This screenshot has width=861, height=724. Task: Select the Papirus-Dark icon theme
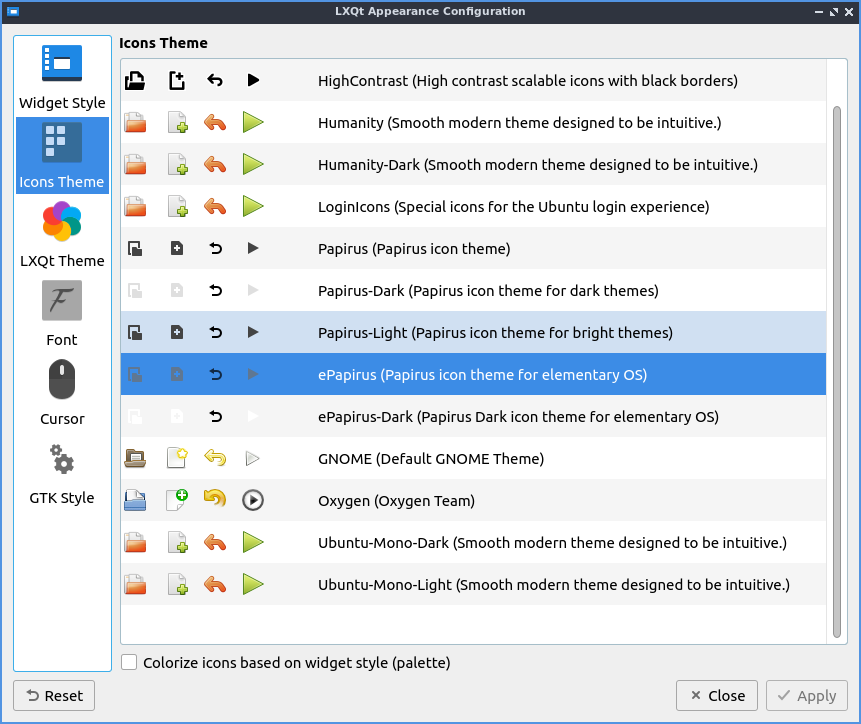(487, 291)
